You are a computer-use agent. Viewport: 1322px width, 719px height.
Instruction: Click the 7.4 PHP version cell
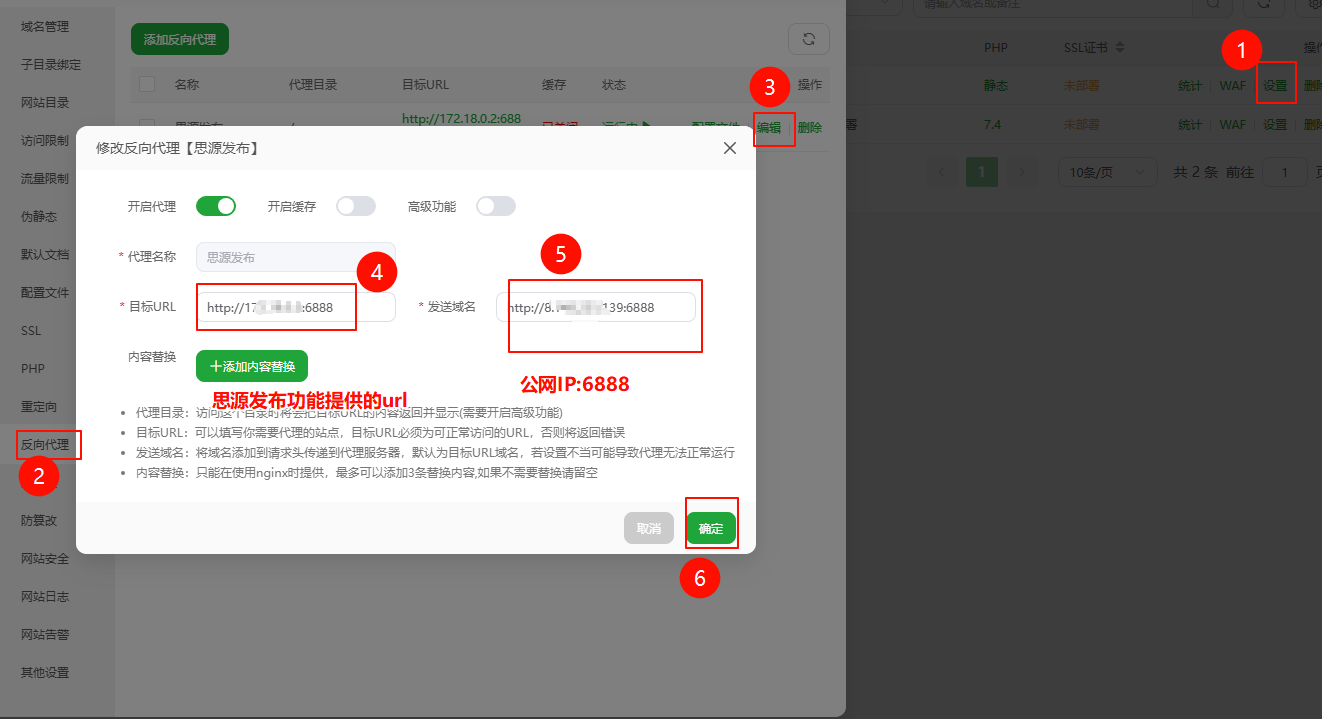[993, 125]
